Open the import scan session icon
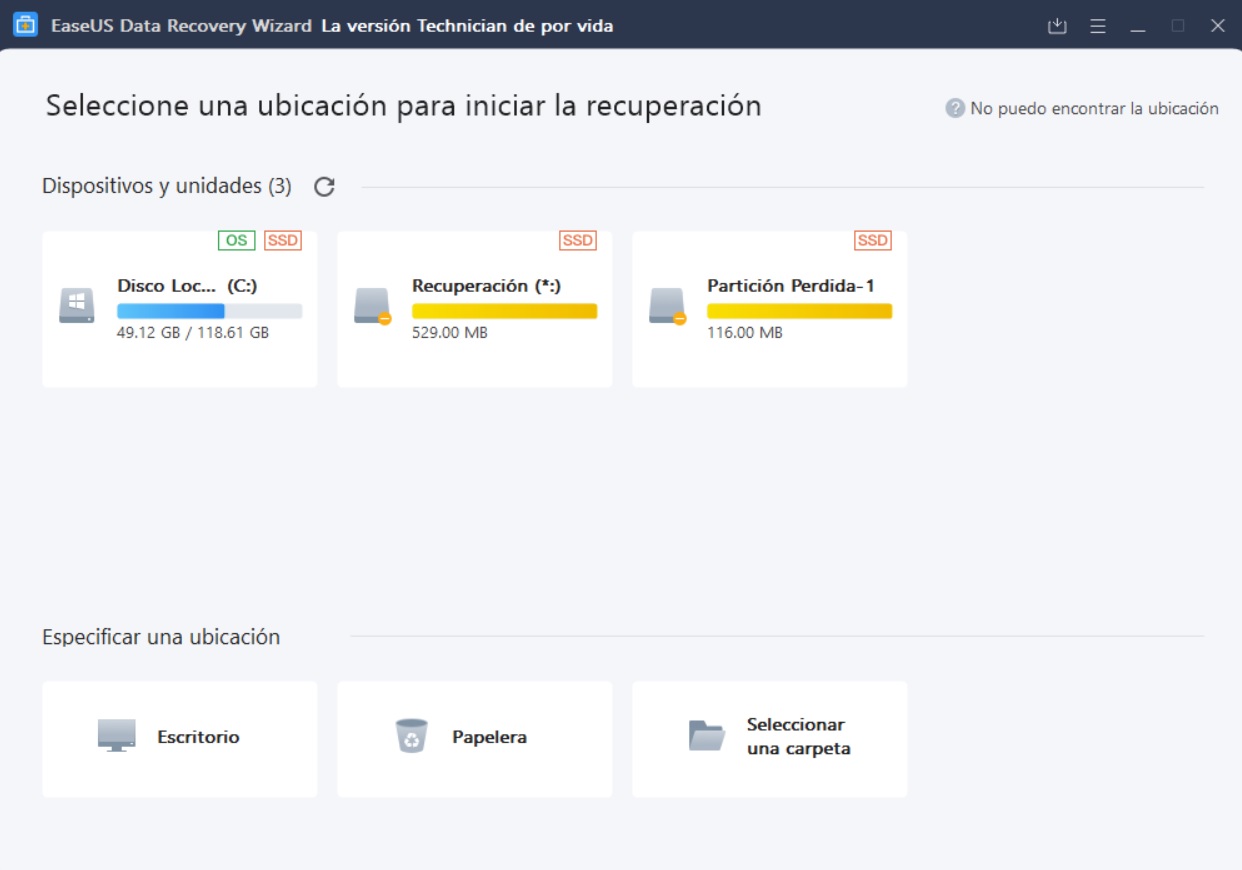Image resolution: width=1242 pixels, height=870 pixels. (x=1057, y=26)
